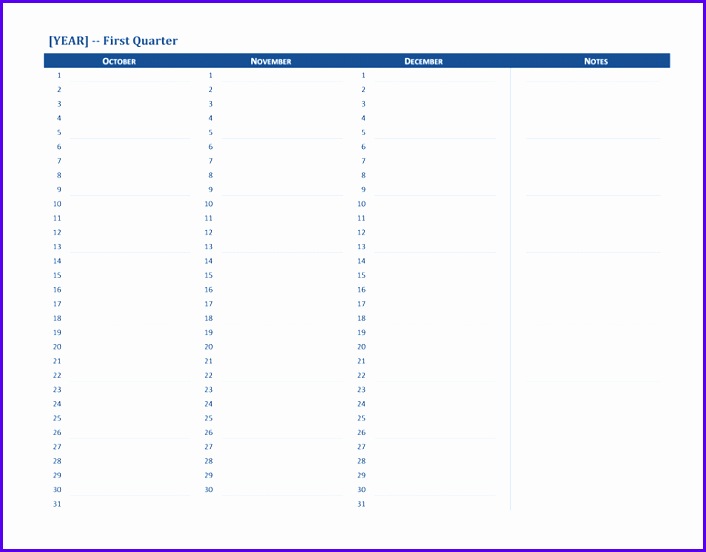Click the [YEAR] -- First Quarter title
Image resolution: width=706 pixels, height=552 pixels.
point(113,41)
